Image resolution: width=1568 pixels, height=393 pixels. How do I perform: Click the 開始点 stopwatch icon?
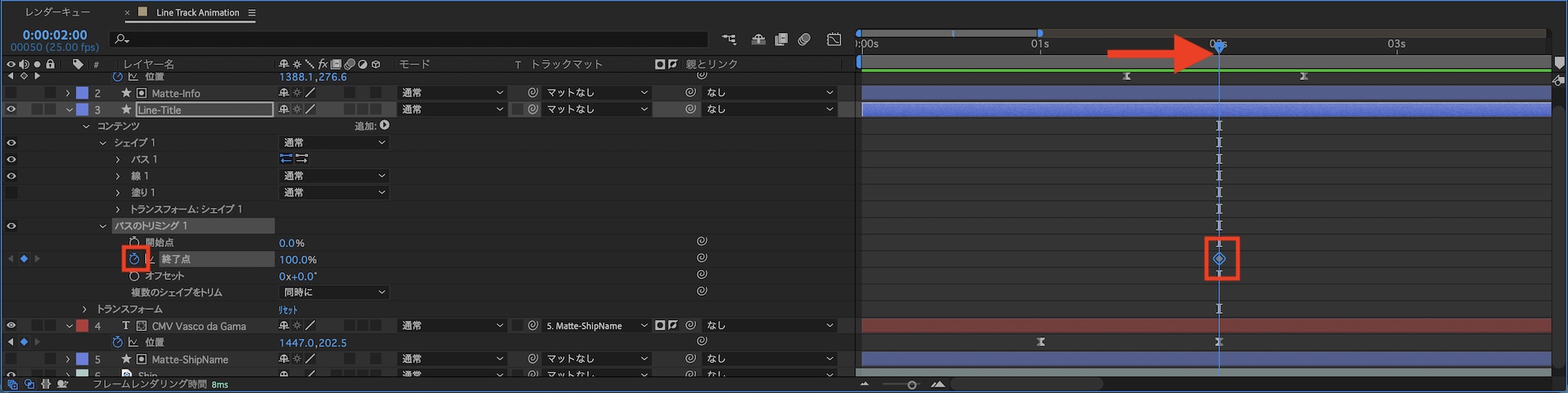click(134, 242)
